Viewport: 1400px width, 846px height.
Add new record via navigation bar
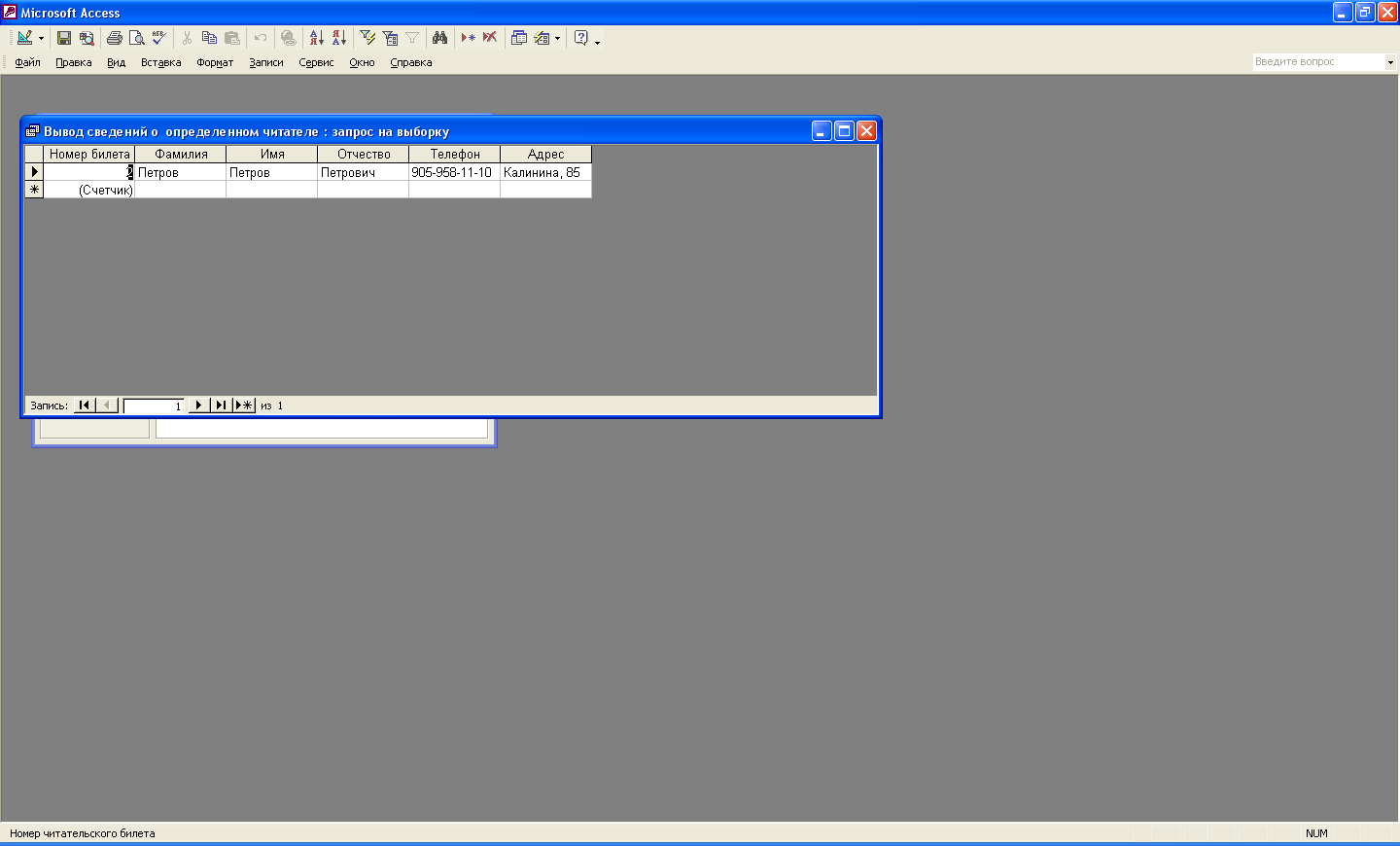coord(244,405)
